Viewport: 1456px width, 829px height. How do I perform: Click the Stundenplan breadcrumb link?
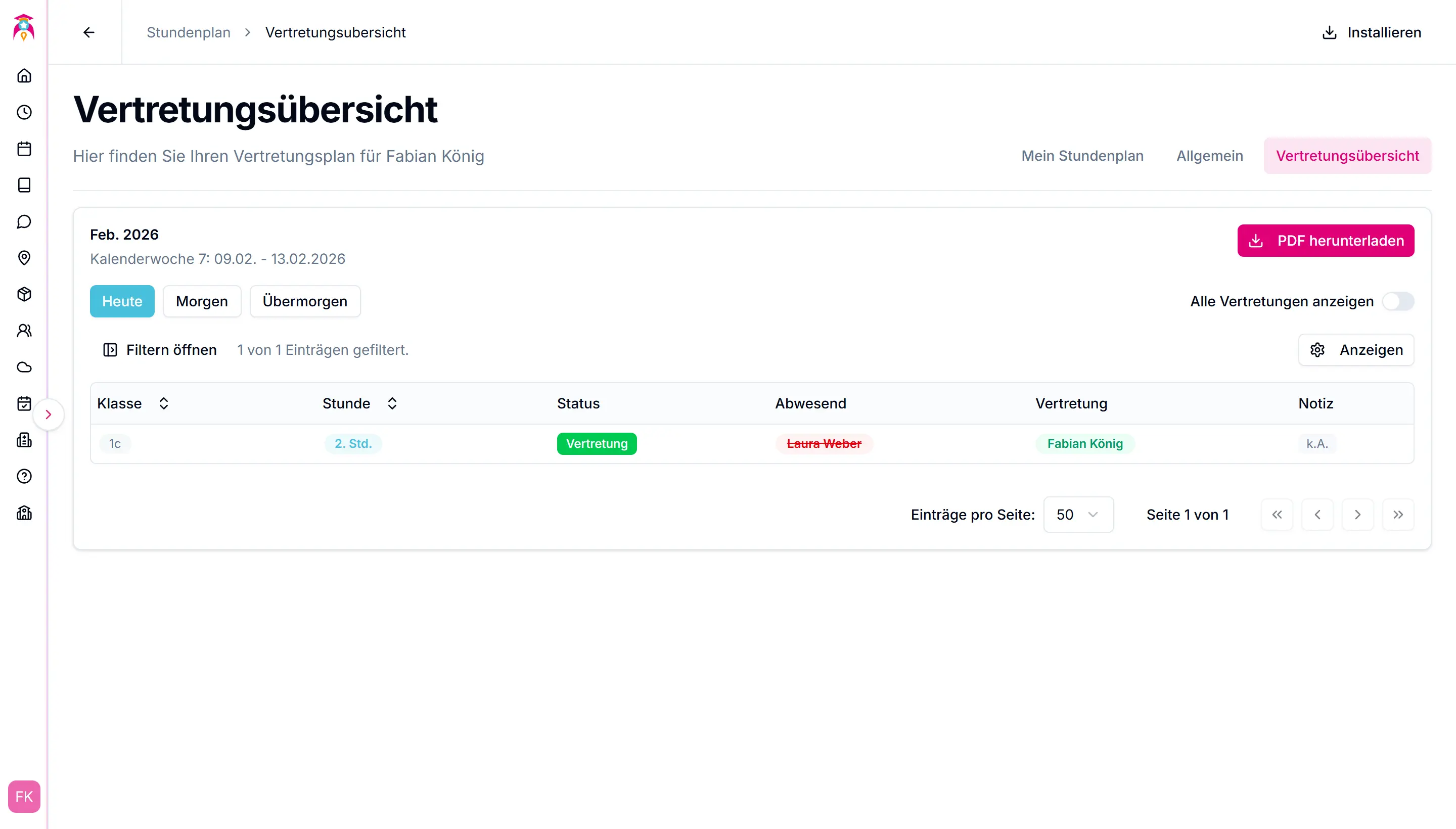pyautogui.click(x=189, y=32)
